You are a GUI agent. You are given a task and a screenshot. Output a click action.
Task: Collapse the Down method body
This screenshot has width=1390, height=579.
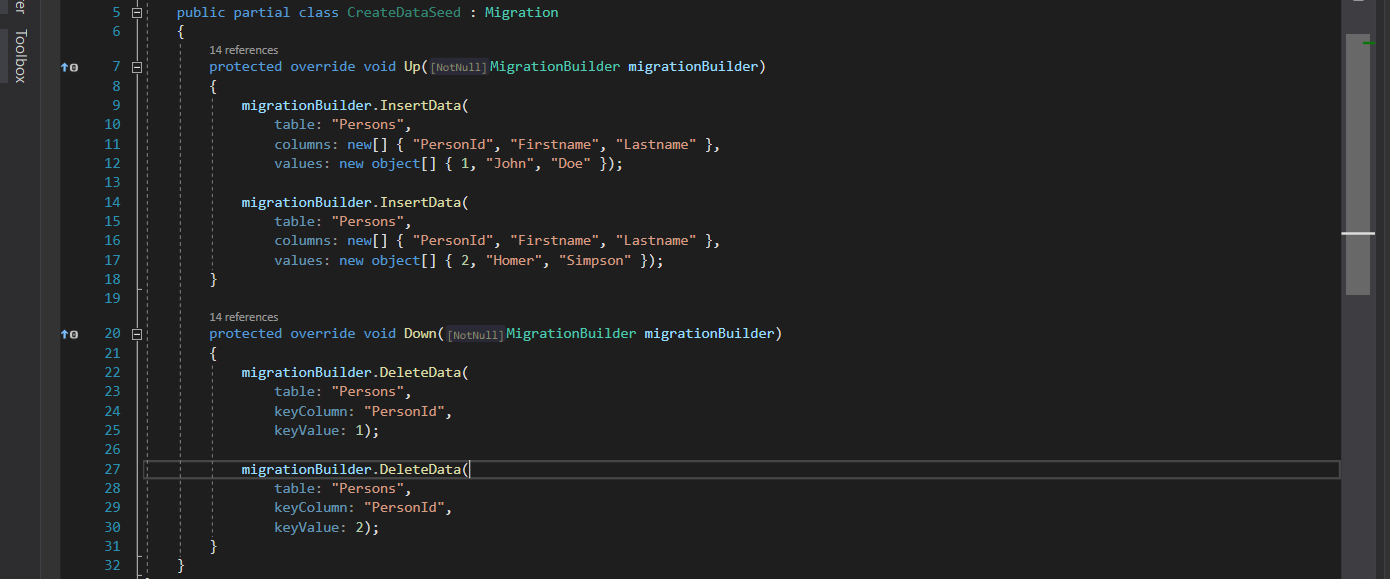(x=136, y=333)
